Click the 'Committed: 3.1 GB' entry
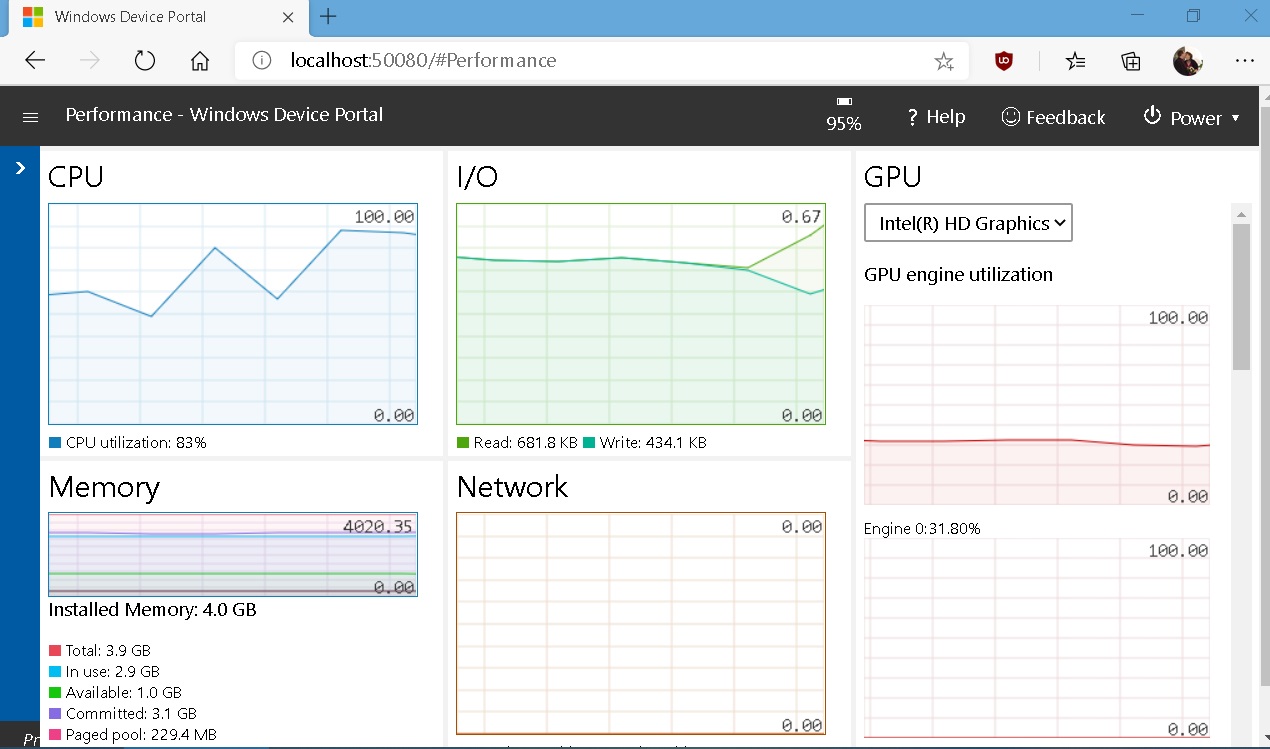Viewport: 1270px width, 749px height. 131,714
